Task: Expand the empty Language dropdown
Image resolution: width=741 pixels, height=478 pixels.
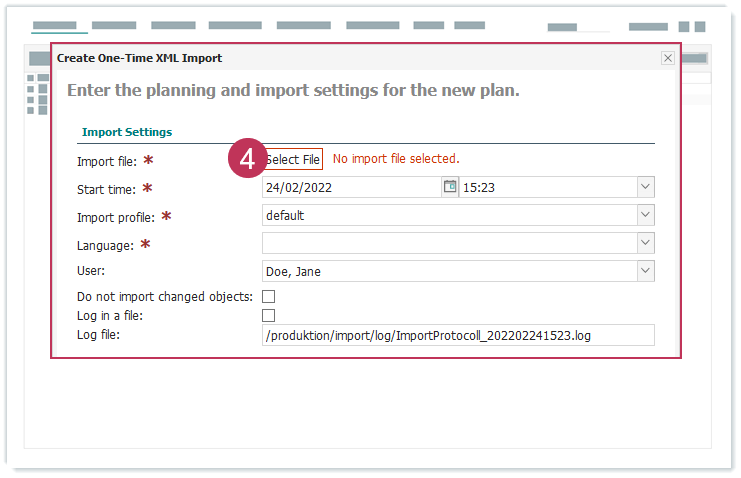Action: point(645,243)
